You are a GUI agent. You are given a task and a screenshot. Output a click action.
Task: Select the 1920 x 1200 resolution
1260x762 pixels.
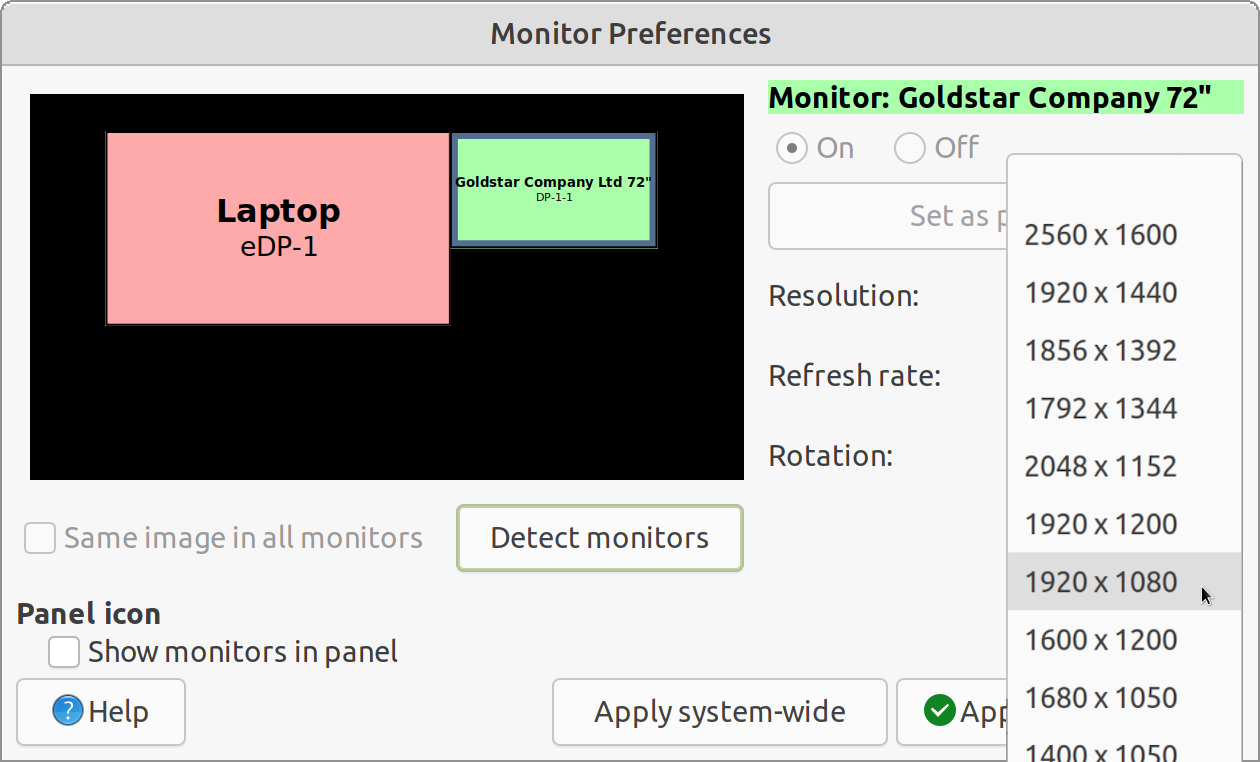pyautogui.click(x=1100, y=524)
